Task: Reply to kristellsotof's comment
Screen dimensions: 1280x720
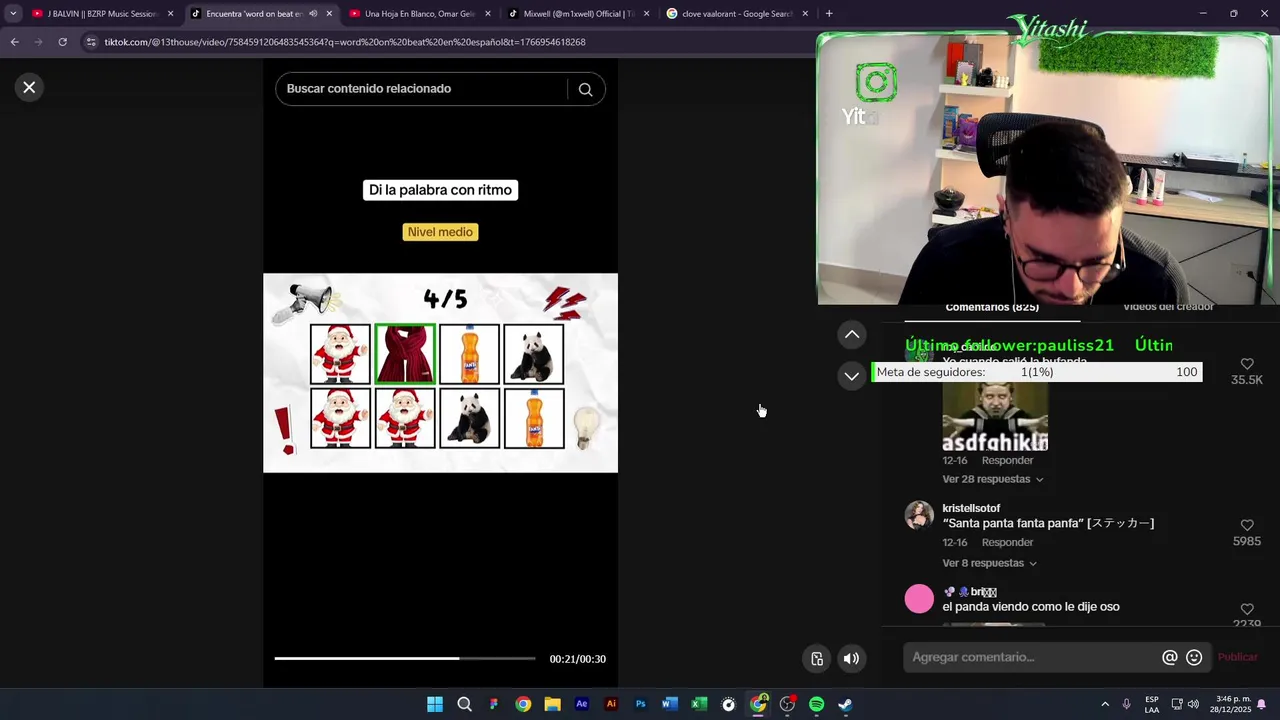Action: click(x=1007, y=542)
